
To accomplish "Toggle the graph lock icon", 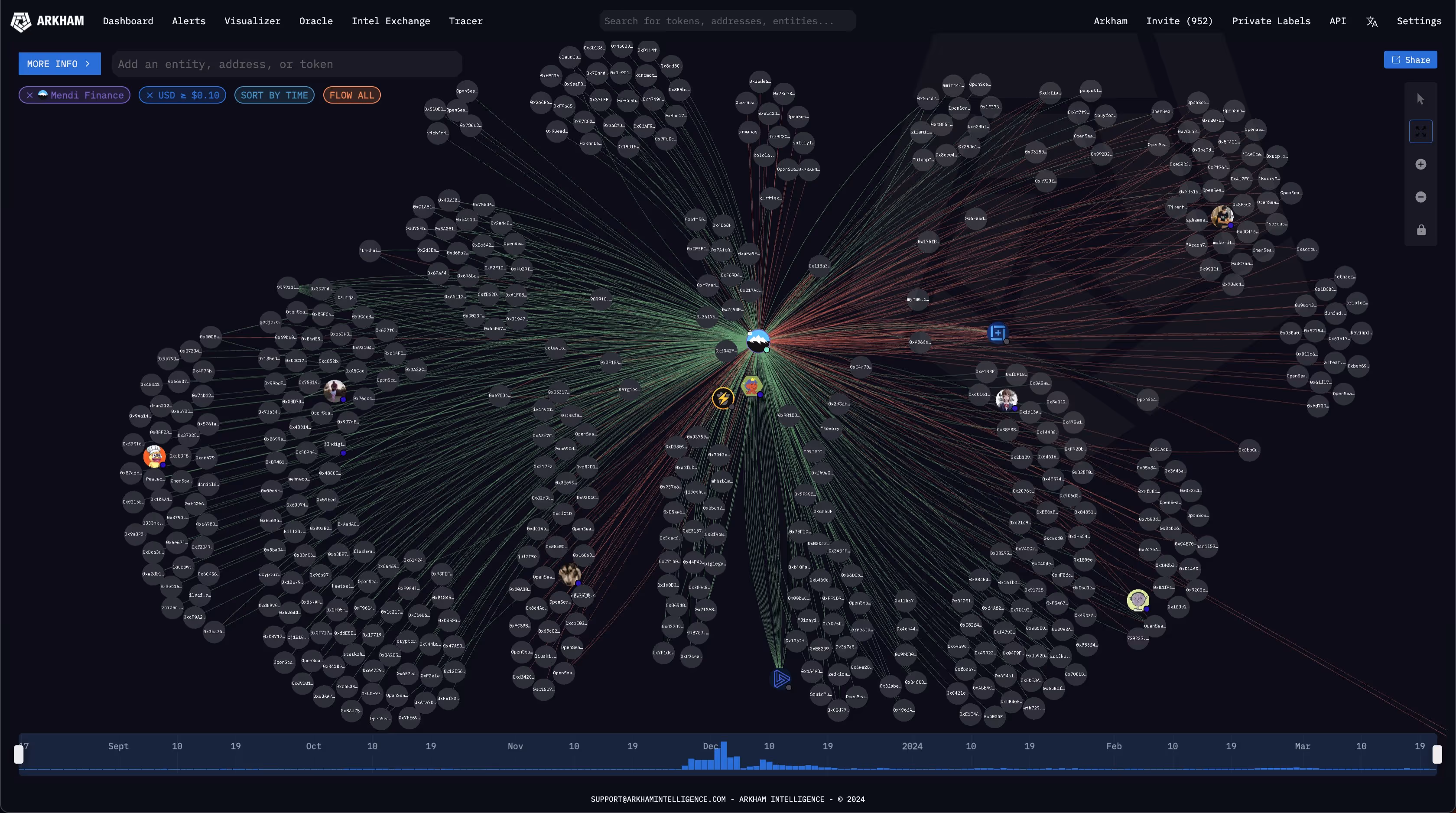I will [x=1420, y=230].
